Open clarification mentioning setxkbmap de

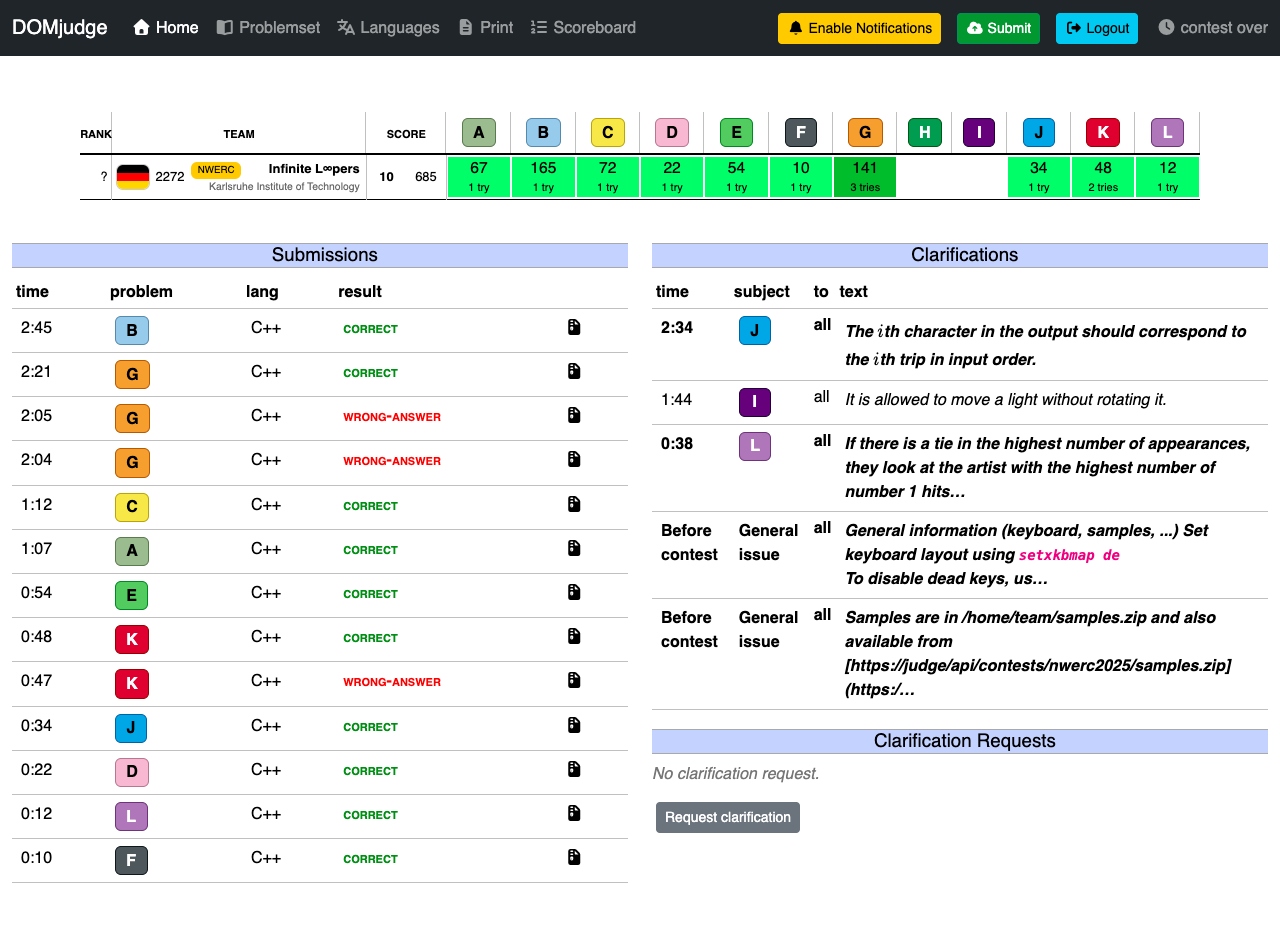point(1027,554)
